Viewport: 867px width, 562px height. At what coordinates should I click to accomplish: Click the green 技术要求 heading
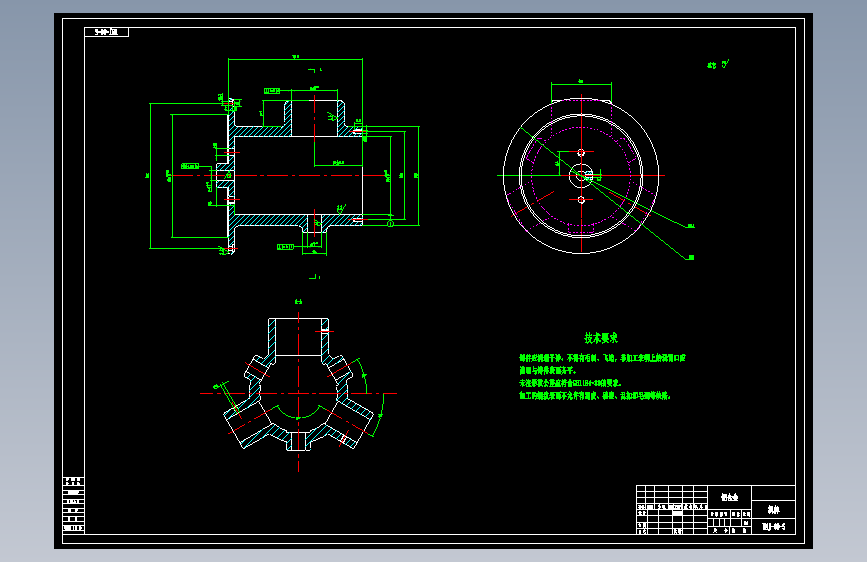(601, 338)
